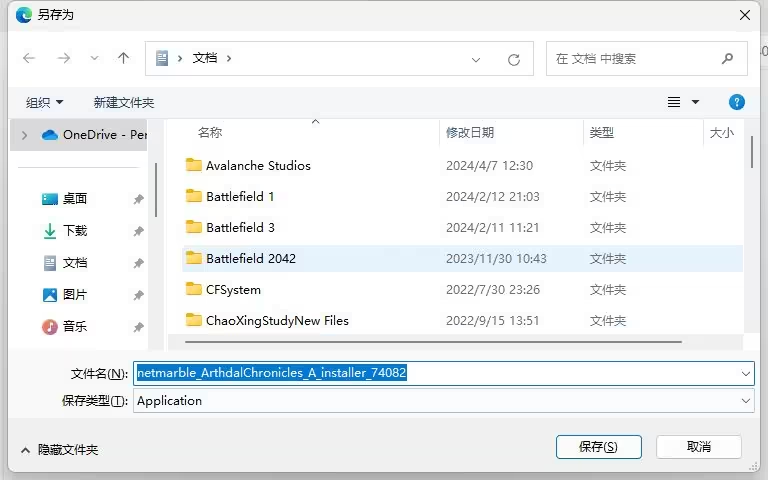The width and height of the screenshot is (768, 480).
Task: Click folder icon of CFSystem
Action: pyautogui.click(x=194, y=289)
